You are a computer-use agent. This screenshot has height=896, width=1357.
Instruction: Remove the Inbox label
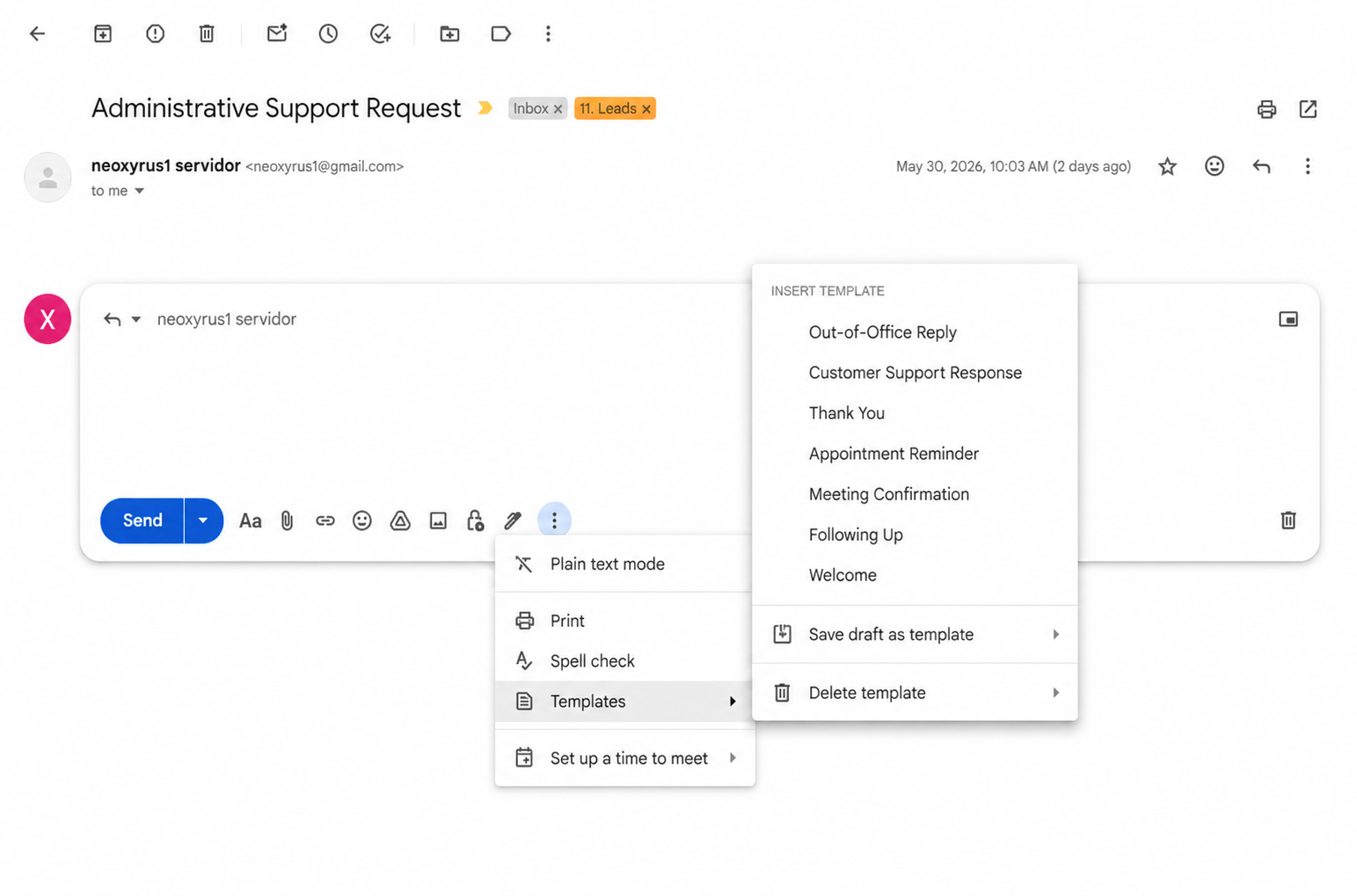pyautogui.click(x=558, y=109)
